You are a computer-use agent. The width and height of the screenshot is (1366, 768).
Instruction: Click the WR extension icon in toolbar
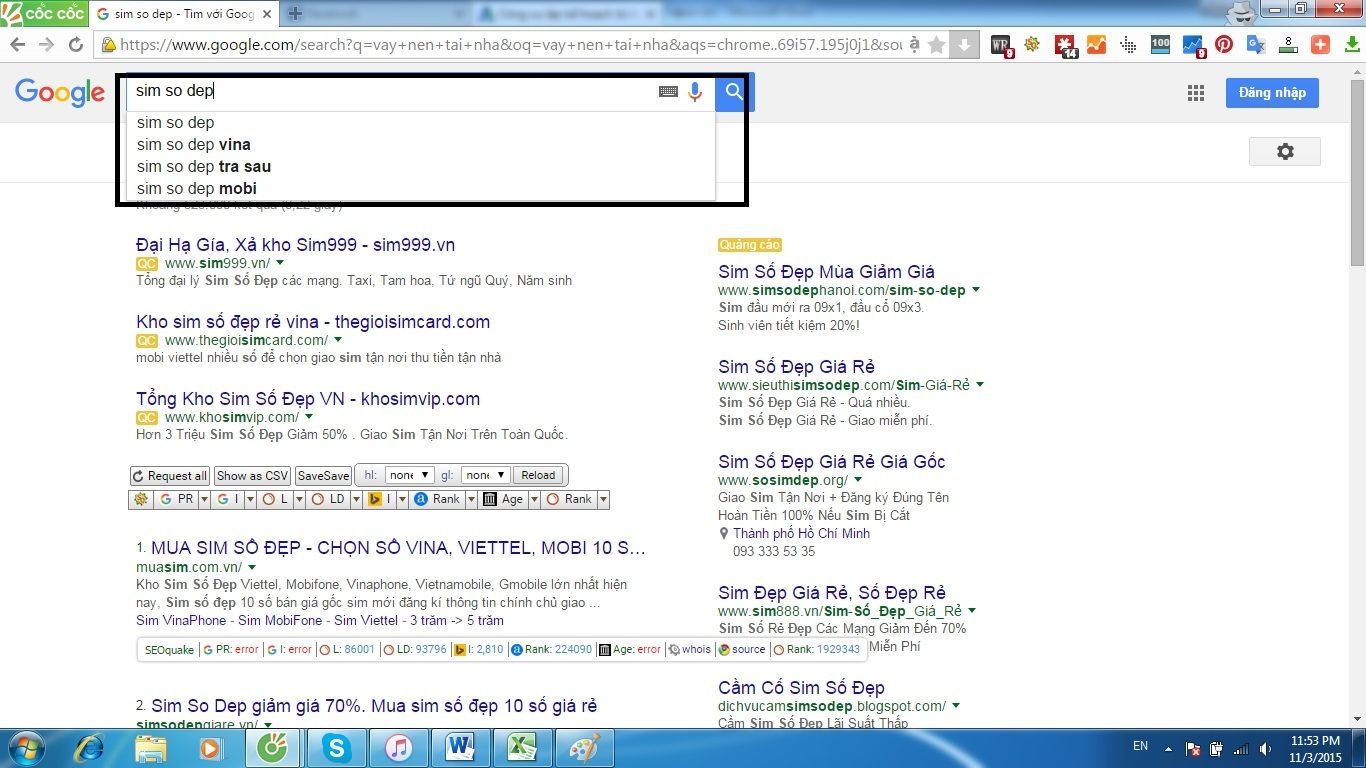coord(1001,45)
